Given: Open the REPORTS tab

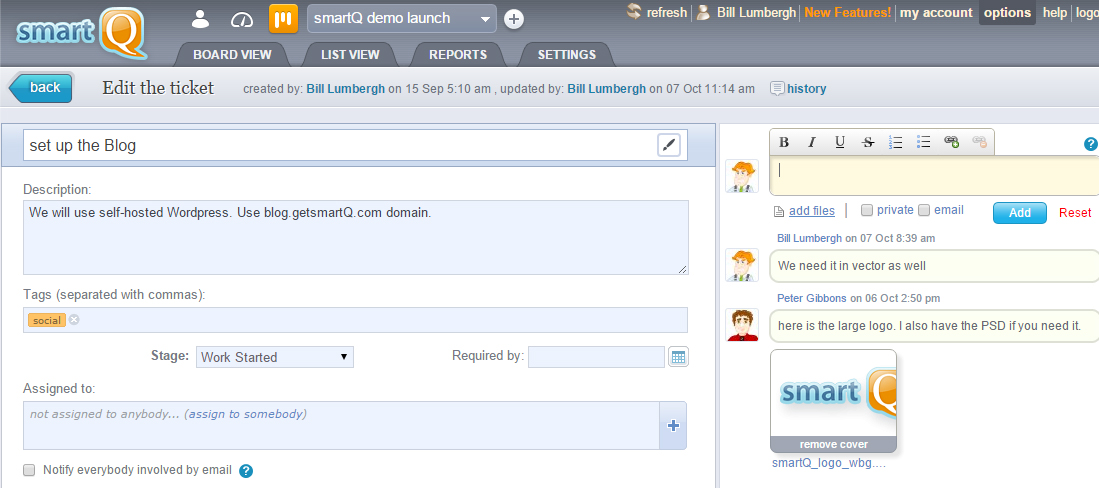Looking at the screenshot, I should 458,55.
